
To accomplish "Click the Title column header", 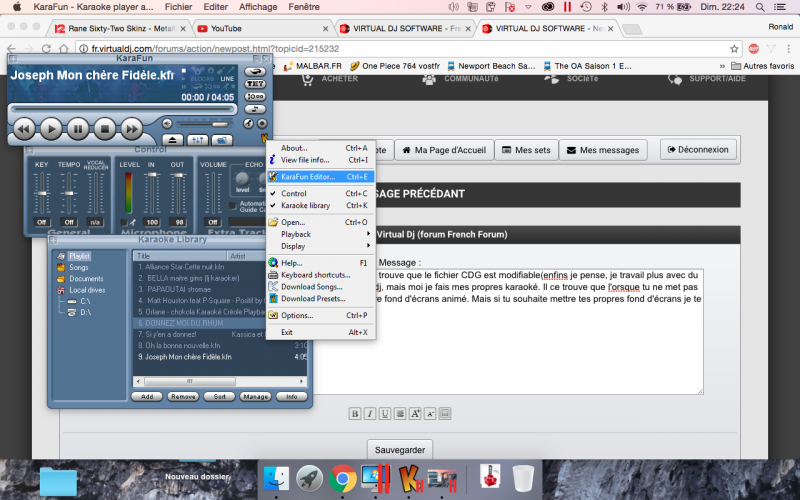I will (x=180, y=256).
